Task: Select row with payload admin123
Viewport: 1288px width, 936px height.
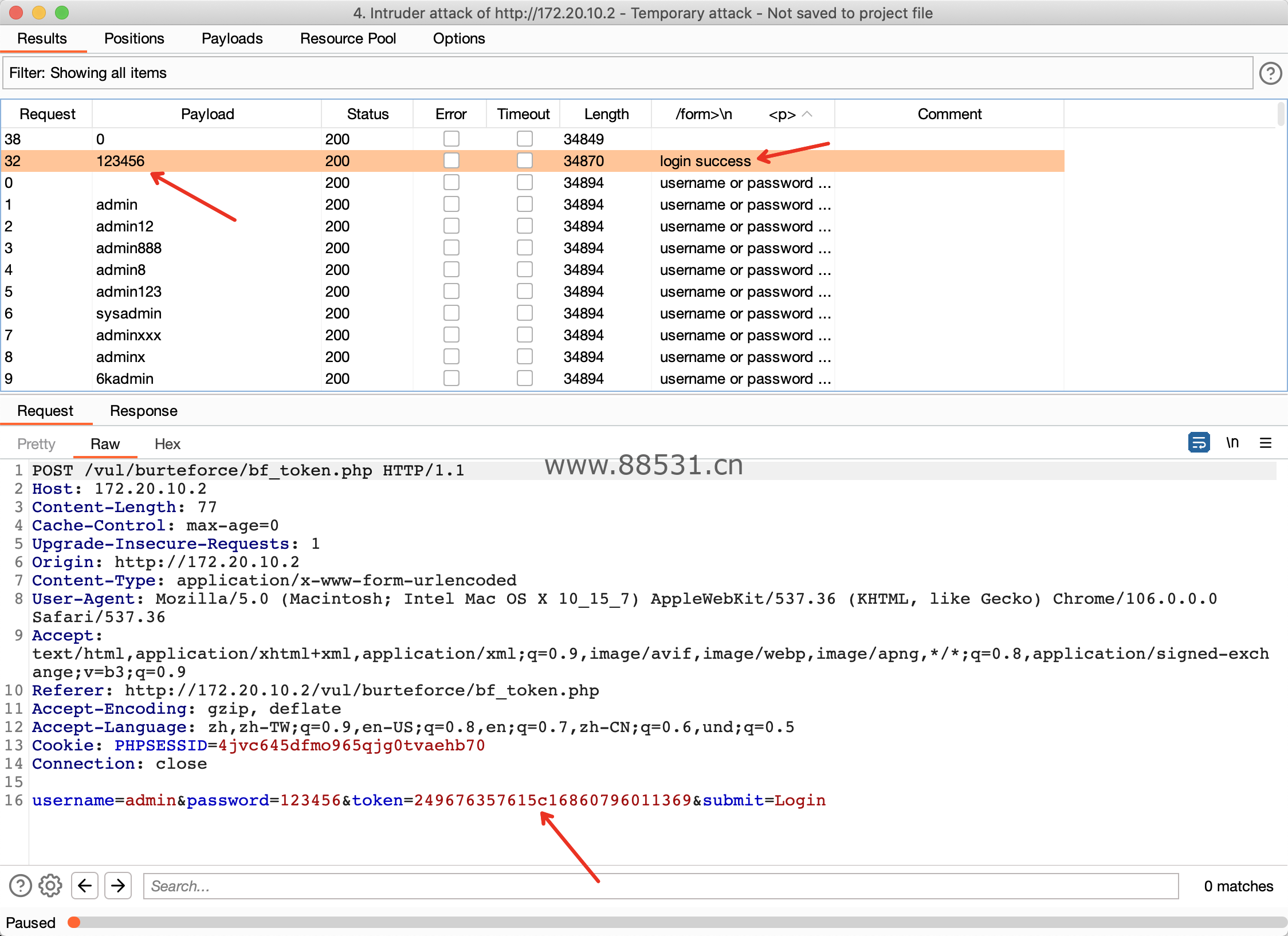Action: pos(533,292)
